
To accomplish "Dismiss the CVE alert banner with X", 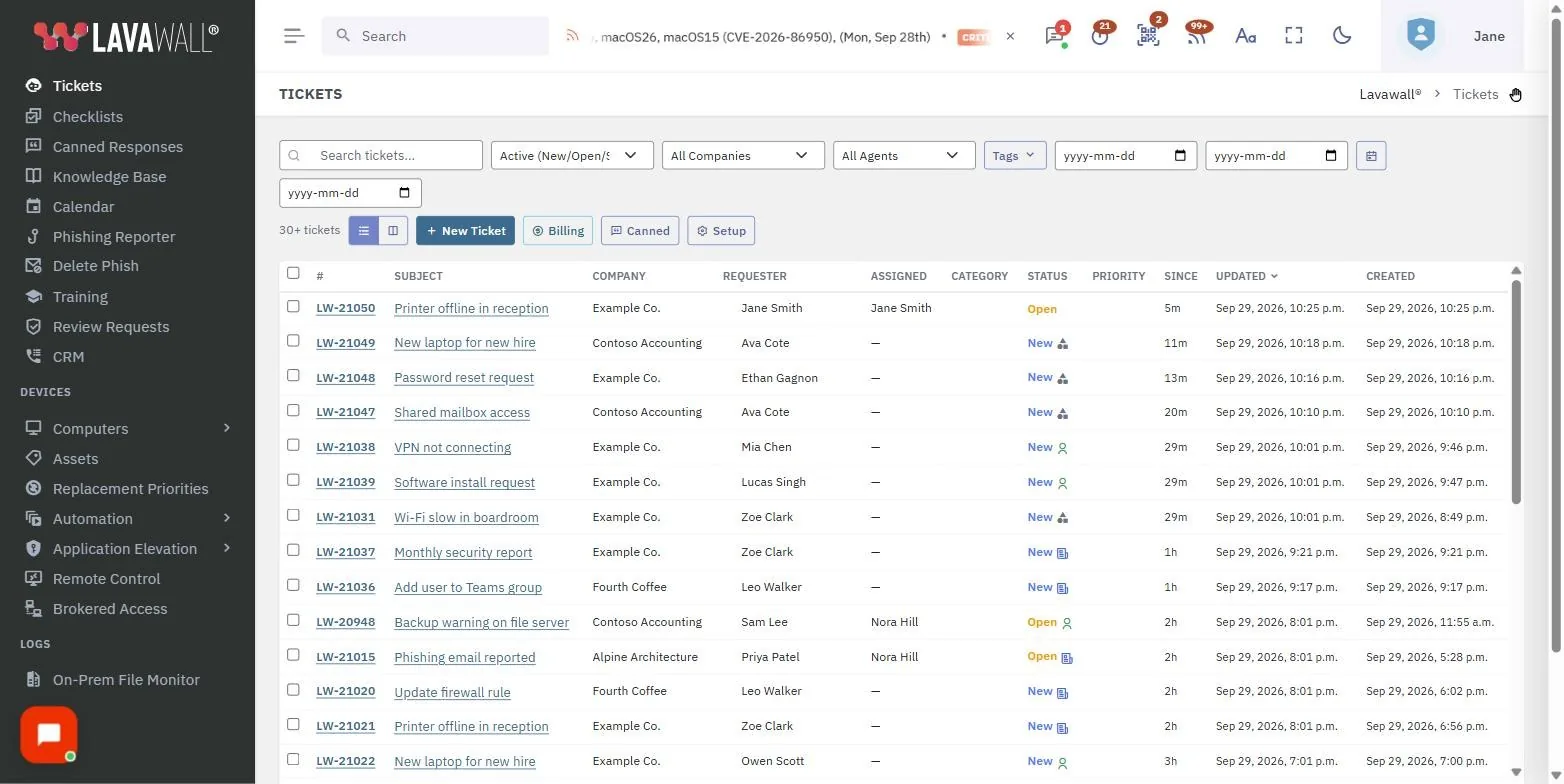I will [1010, 36].
